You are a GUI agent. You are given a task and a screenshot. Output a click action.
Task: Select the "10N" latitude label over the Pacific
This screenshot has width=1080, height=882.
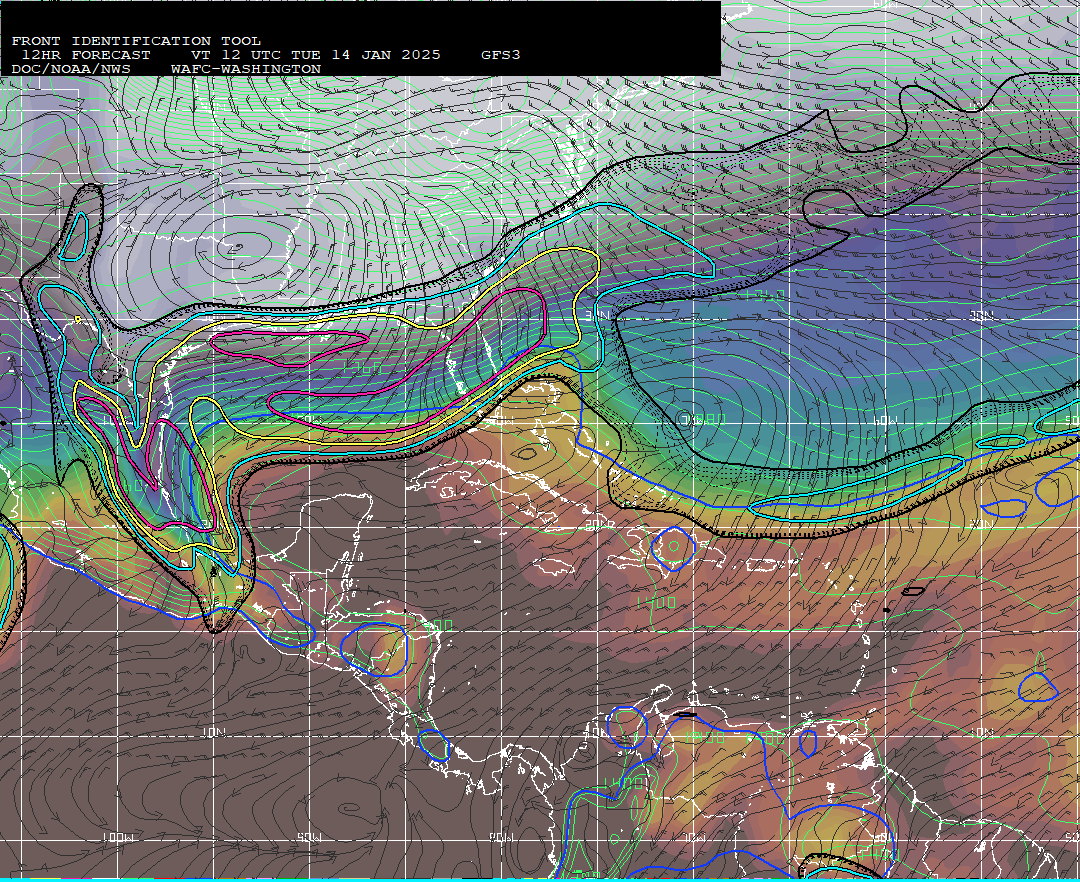click(213, 732)
